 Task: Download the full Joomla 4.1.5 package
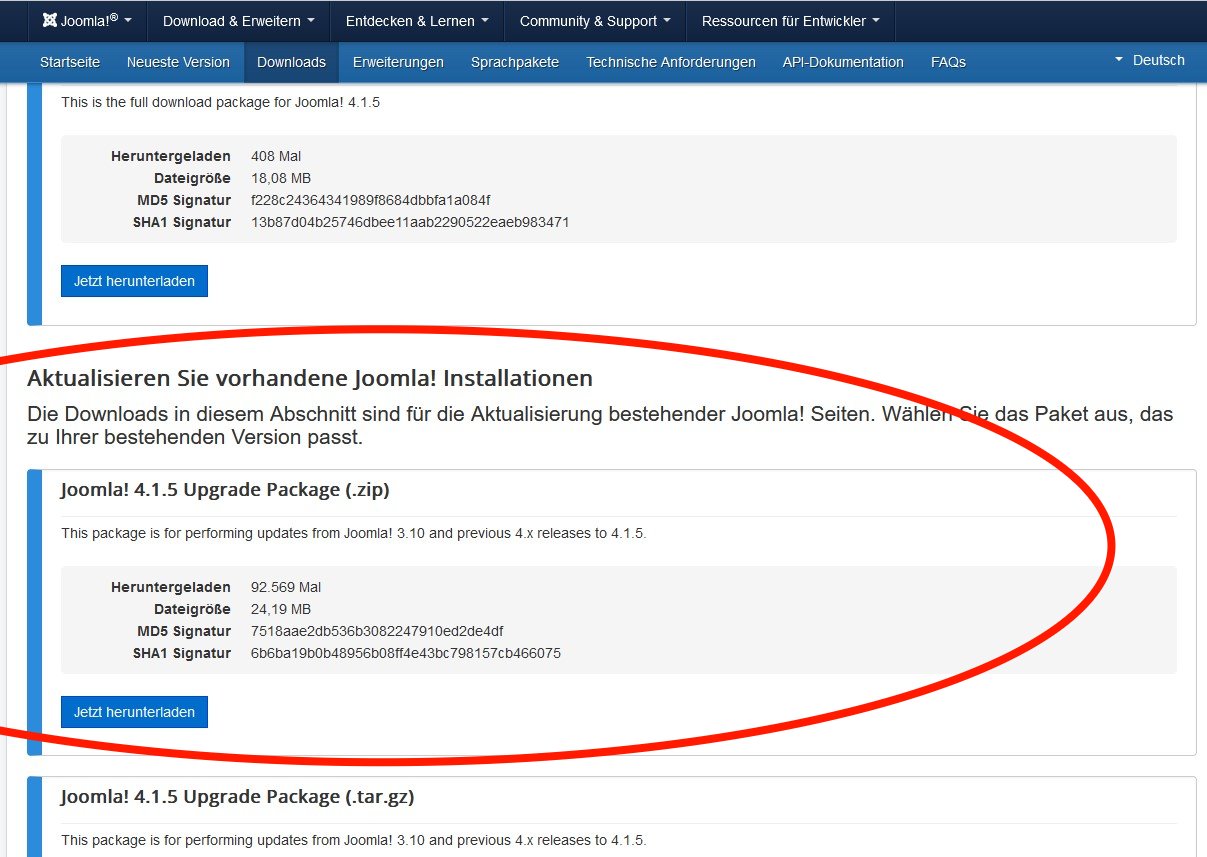tap(134, 281)
